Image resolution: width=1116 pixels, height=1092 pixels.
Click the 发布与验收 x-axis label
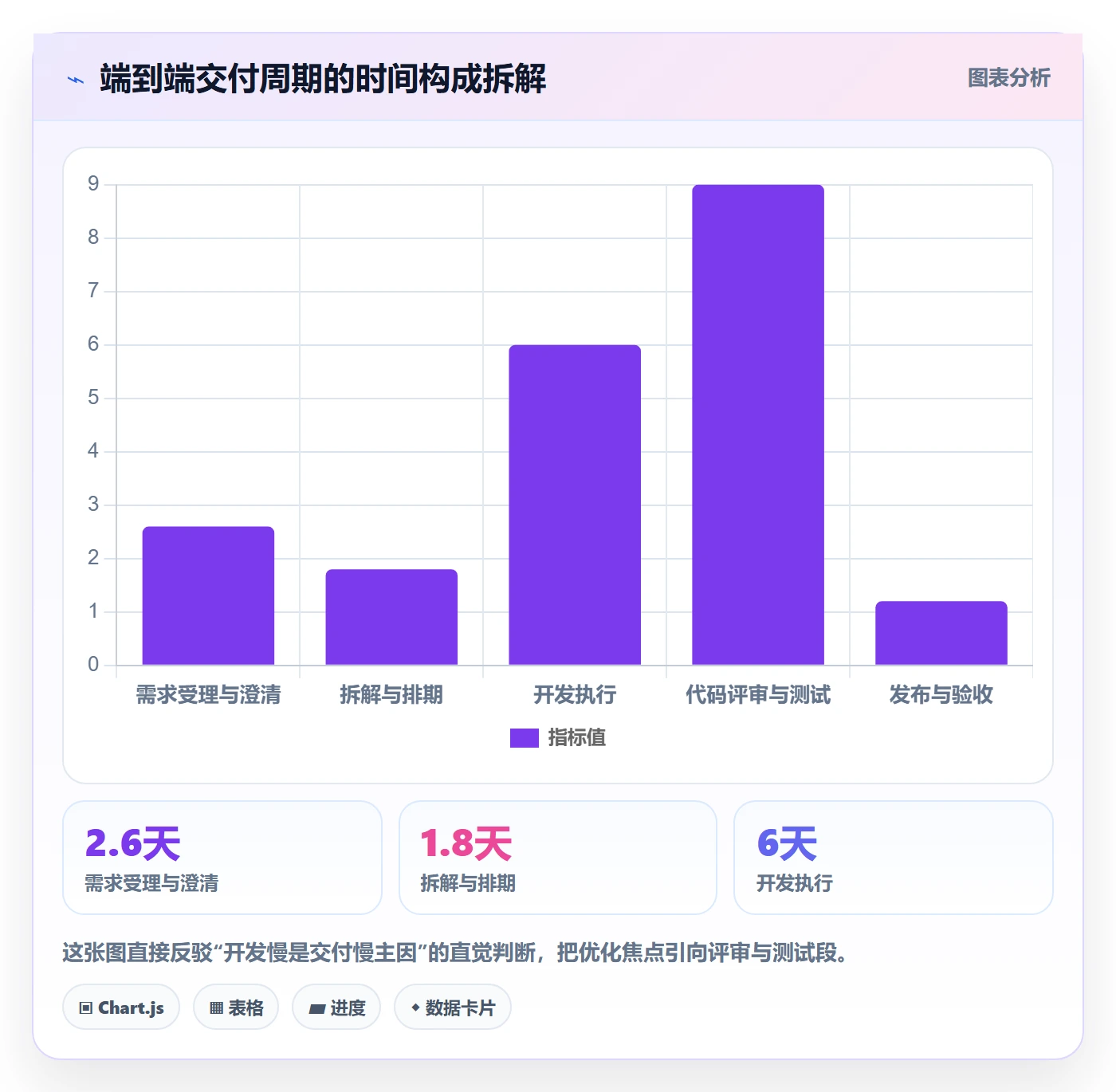pos(941,695)
